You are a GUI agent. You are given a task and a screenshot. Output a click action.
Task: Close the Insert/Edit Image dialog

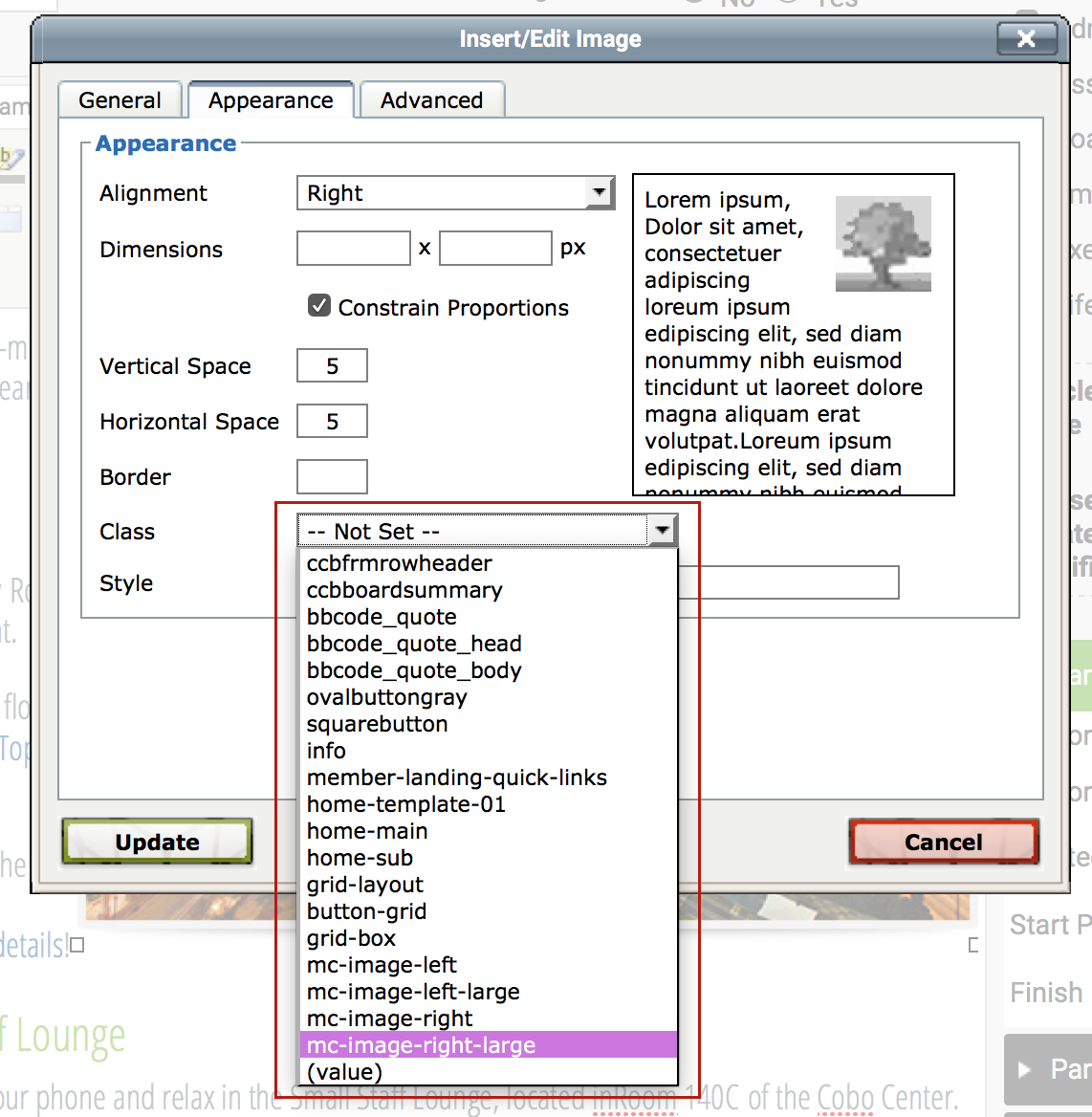coord(1026,38)
